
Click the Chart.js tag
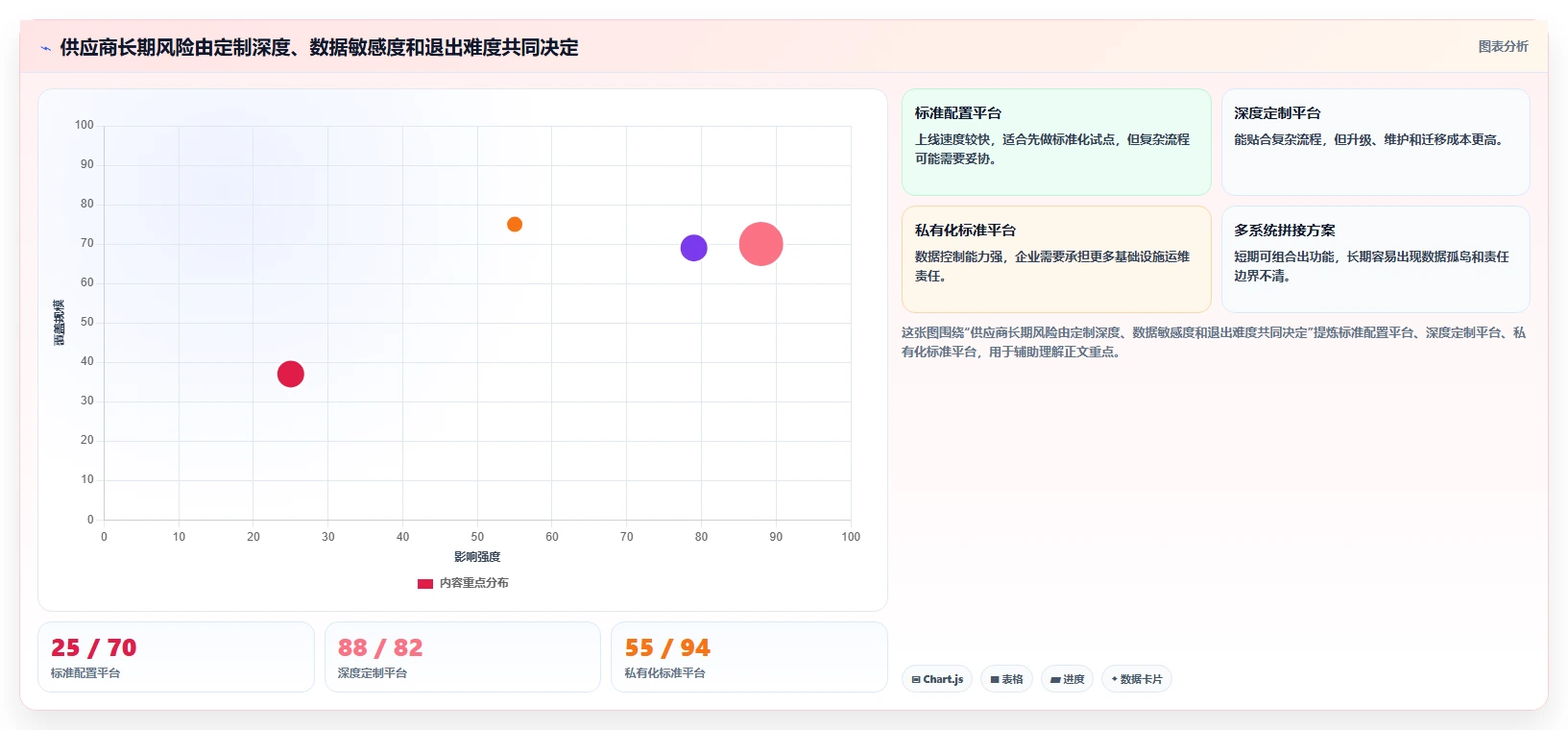tap(937, 679)
